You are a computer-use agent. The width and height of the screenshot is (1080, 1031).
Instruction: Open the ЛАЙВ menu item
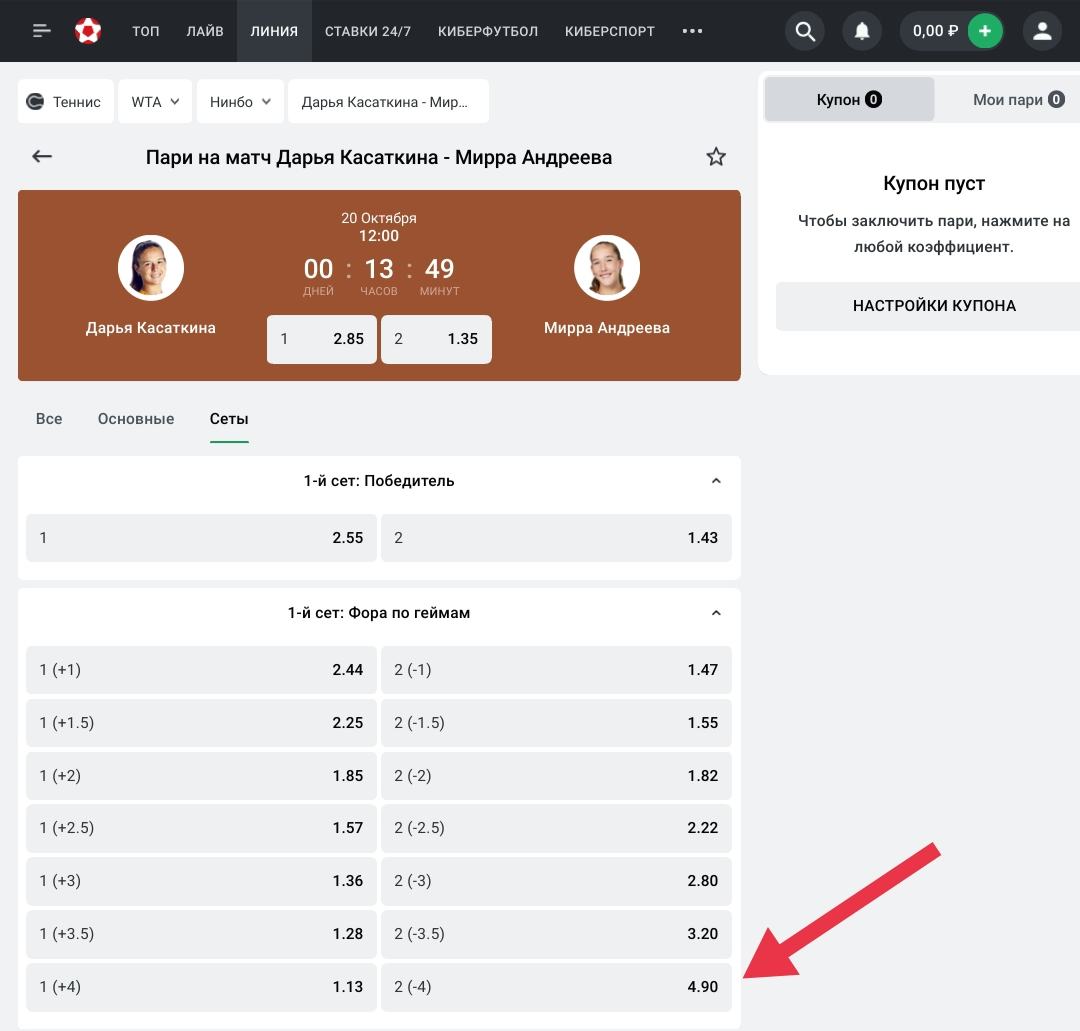tap(205, 31)
